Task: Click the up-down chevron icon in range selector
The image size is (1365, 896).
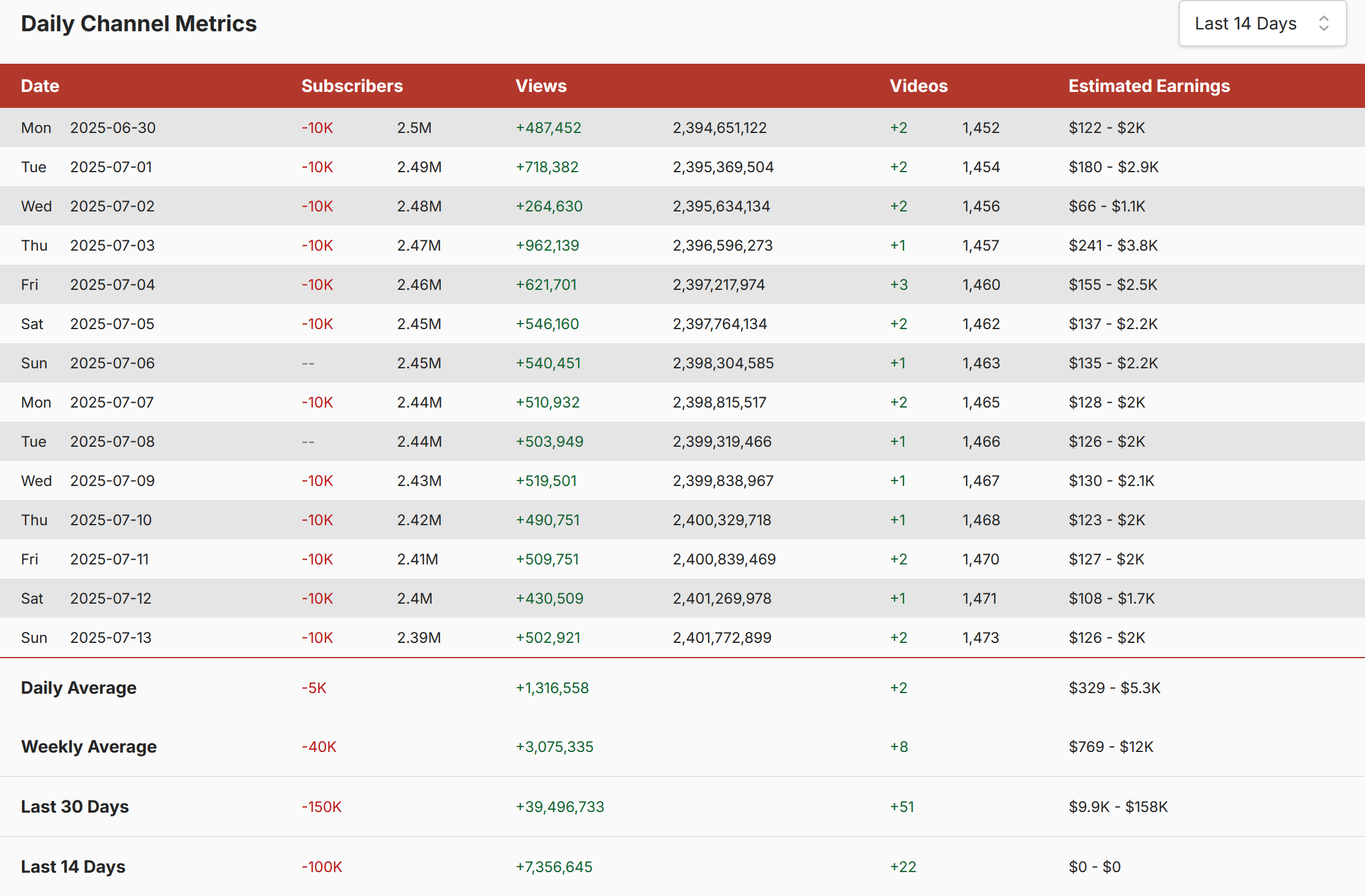Action: tap(1323, 23)
